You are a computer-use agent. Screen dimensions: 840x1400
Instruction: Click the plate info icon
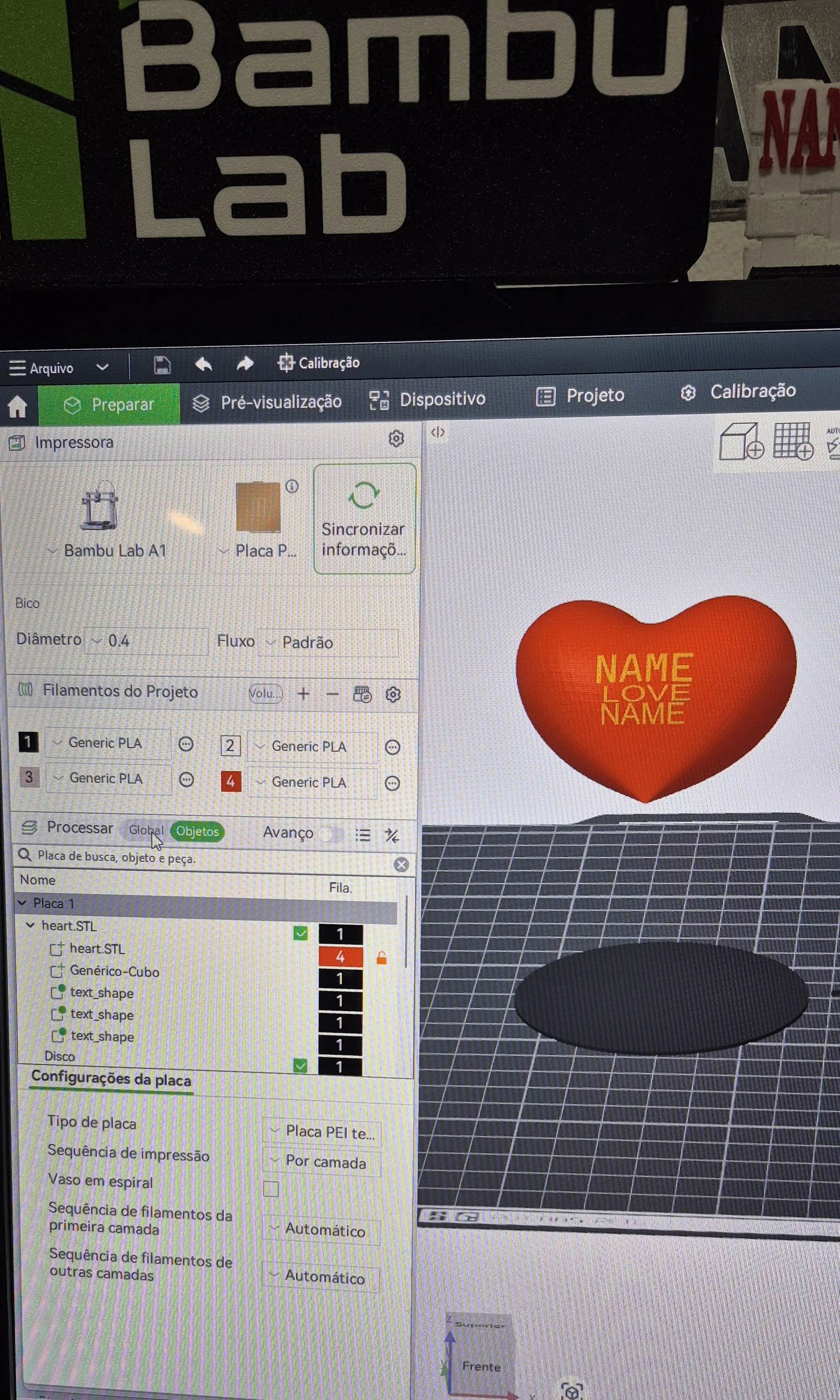[x=292, y=486]
